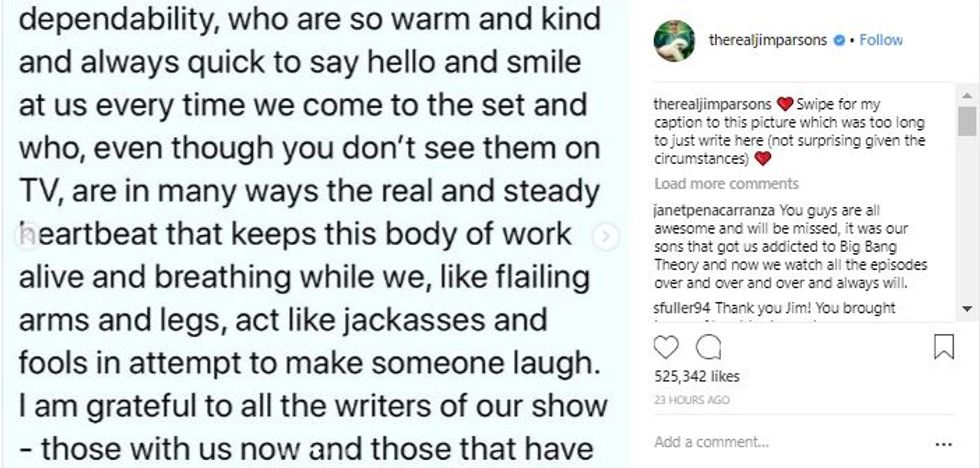Click the comments scrollbar up arrow
Screen dimensions: 980x468
tap(967, 94)
